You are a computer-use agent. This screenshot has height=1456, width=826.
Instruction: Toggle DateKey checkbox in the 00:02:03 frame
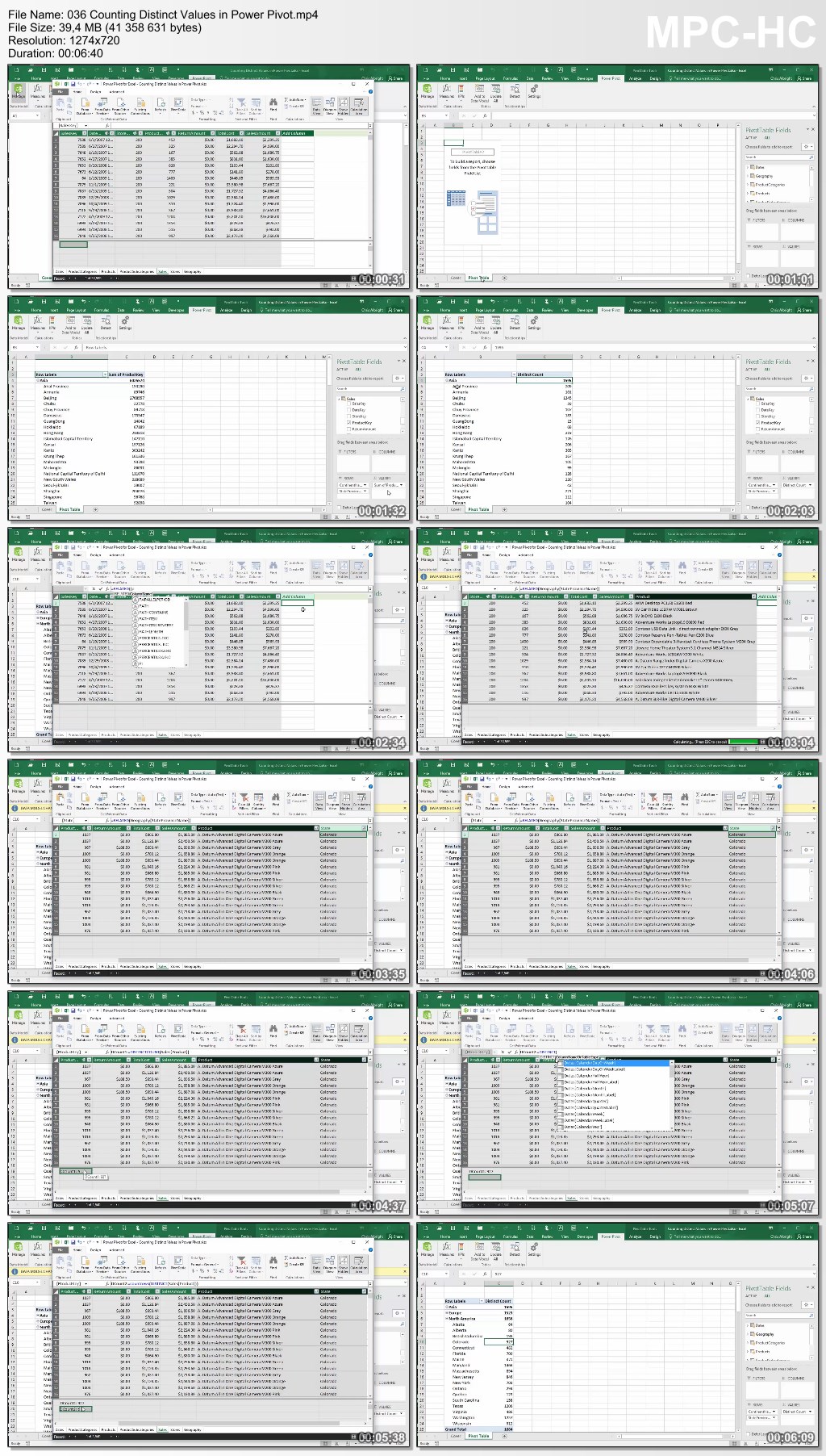(x=757, y=410)
